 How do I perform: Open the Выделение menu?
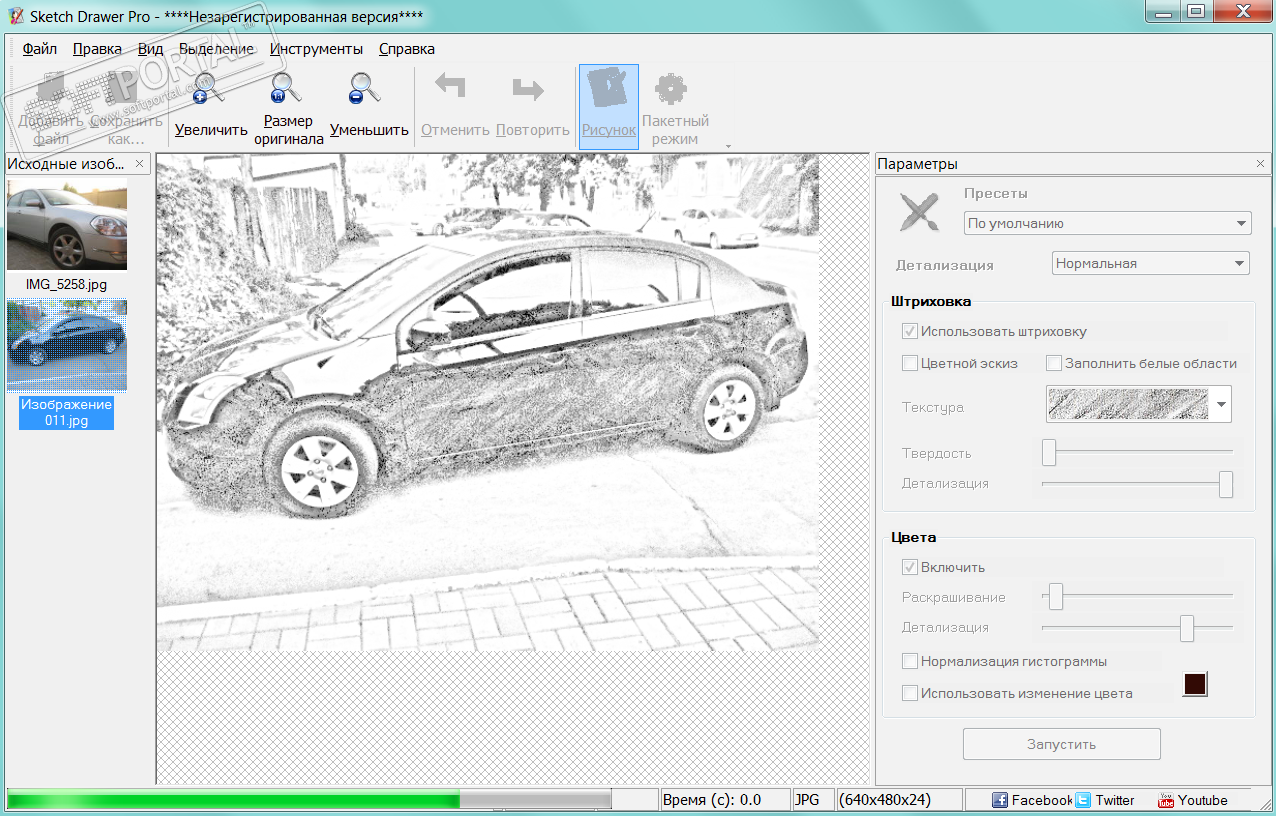pyautogui.click(x=213, y=48)
